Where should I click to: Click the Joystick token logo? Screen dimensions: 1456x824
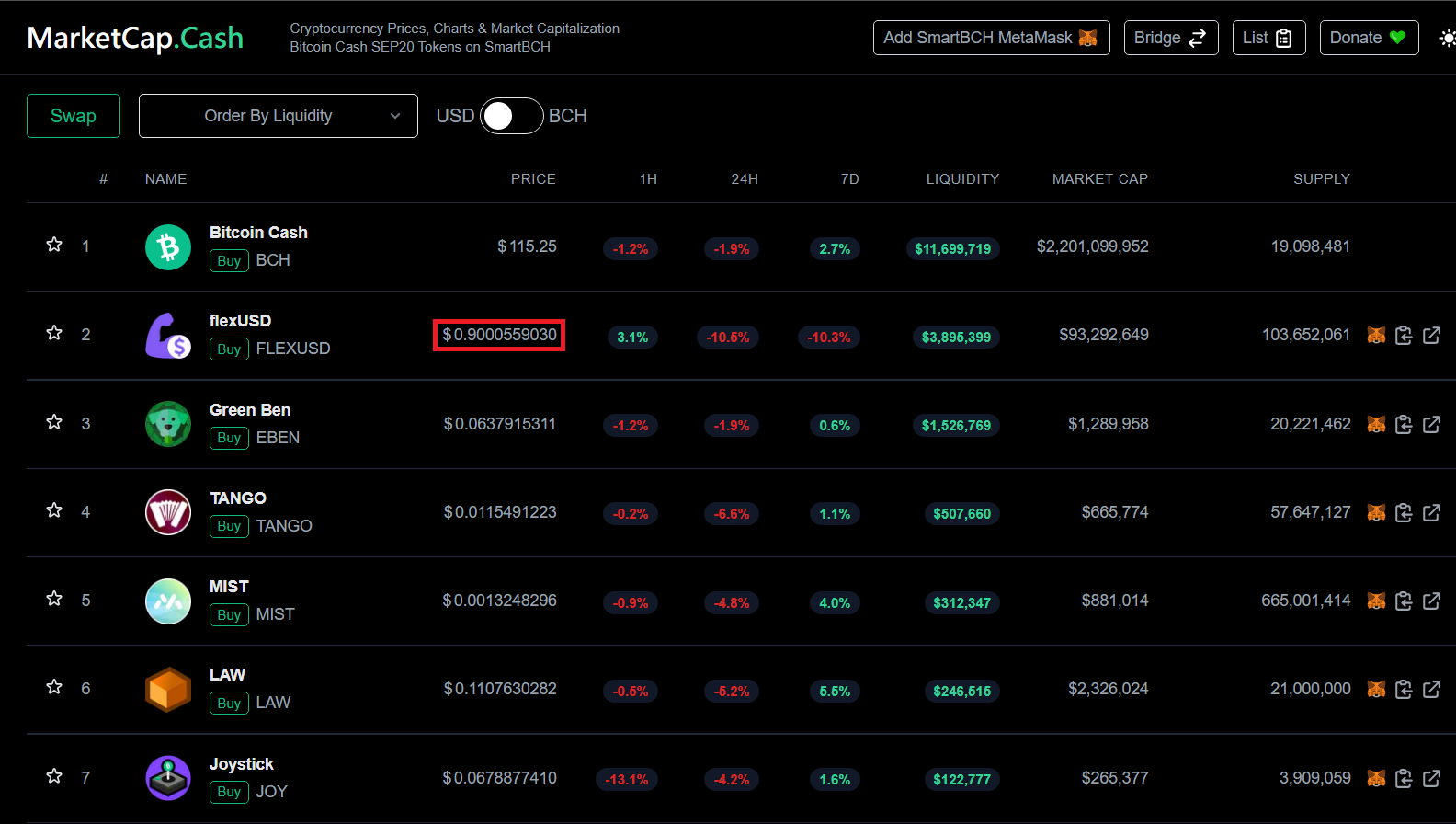pyautogui.click(x=168, y=778)
